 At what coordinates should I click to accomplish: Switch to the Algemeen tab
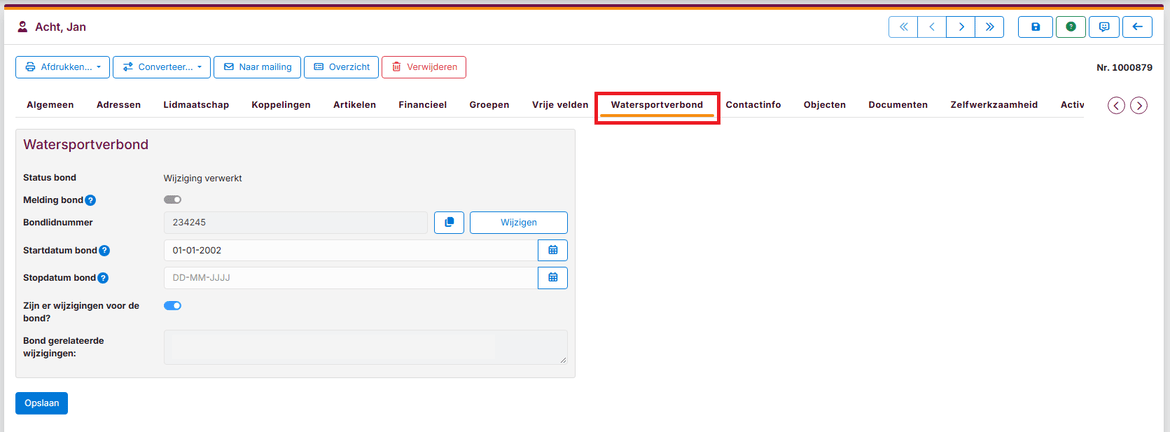50,105
